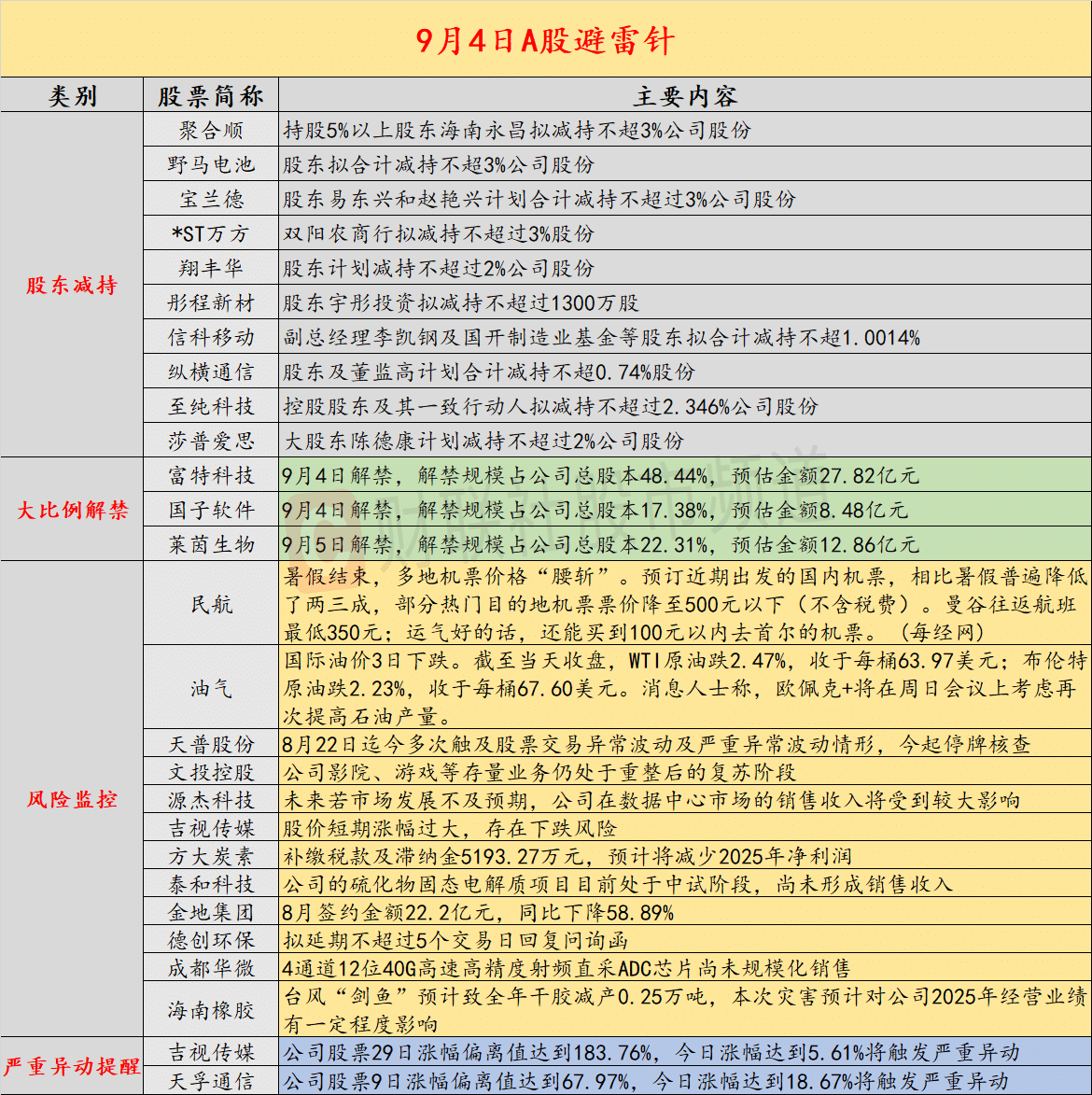Click the 天孚通信 stock cell
Viewport: 1092px width, 1095px height.
[211, 1081]
